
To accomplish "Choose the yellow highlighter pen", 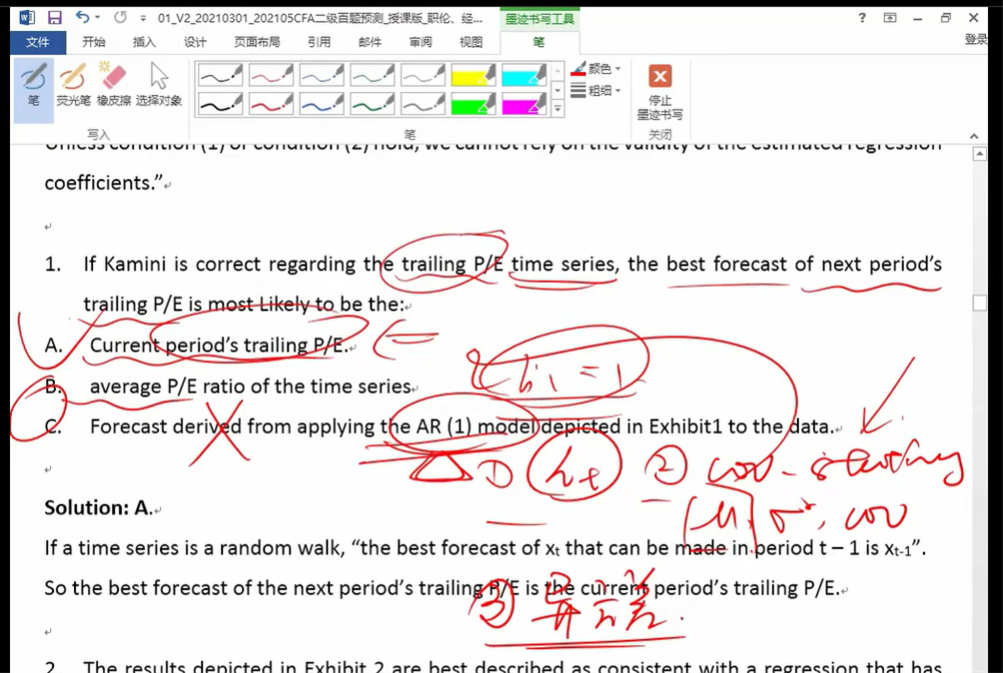I will click(x=473, y=75).
